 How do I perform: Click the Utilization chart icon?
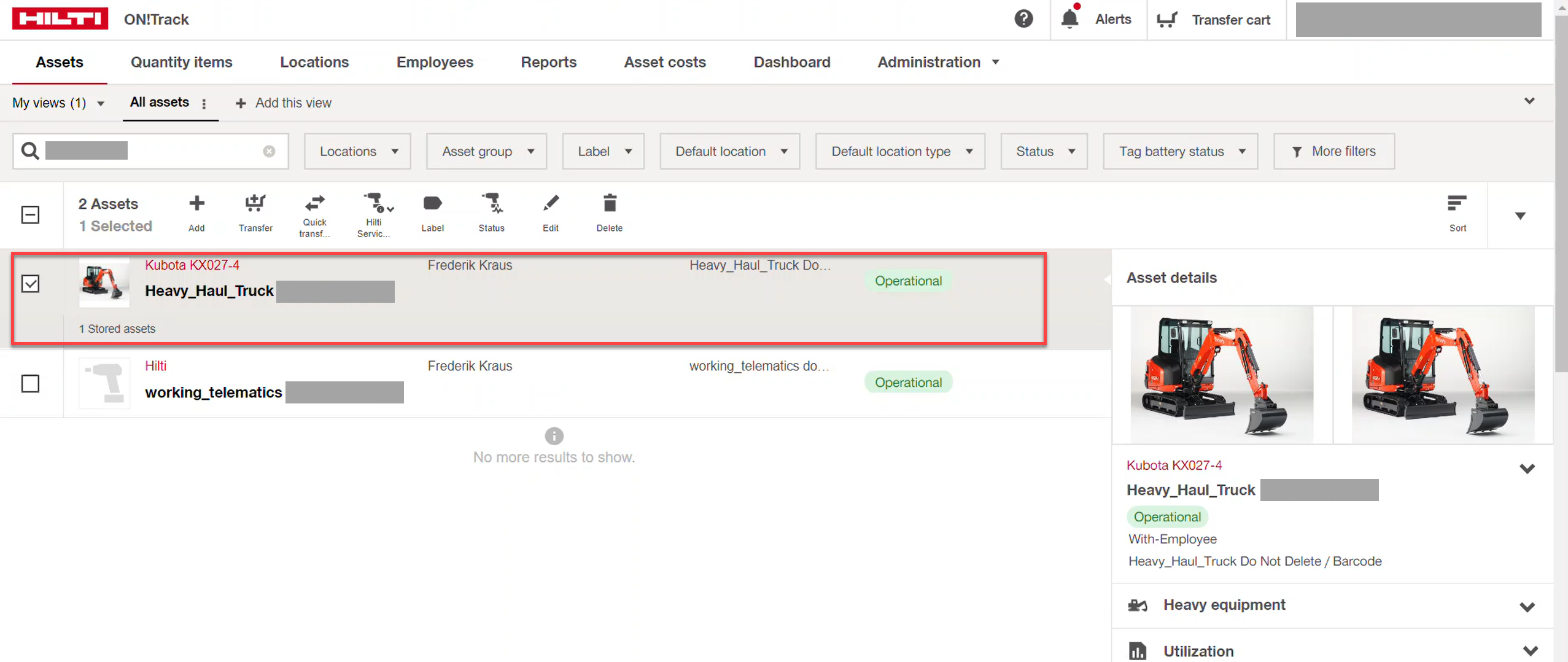1137,650
